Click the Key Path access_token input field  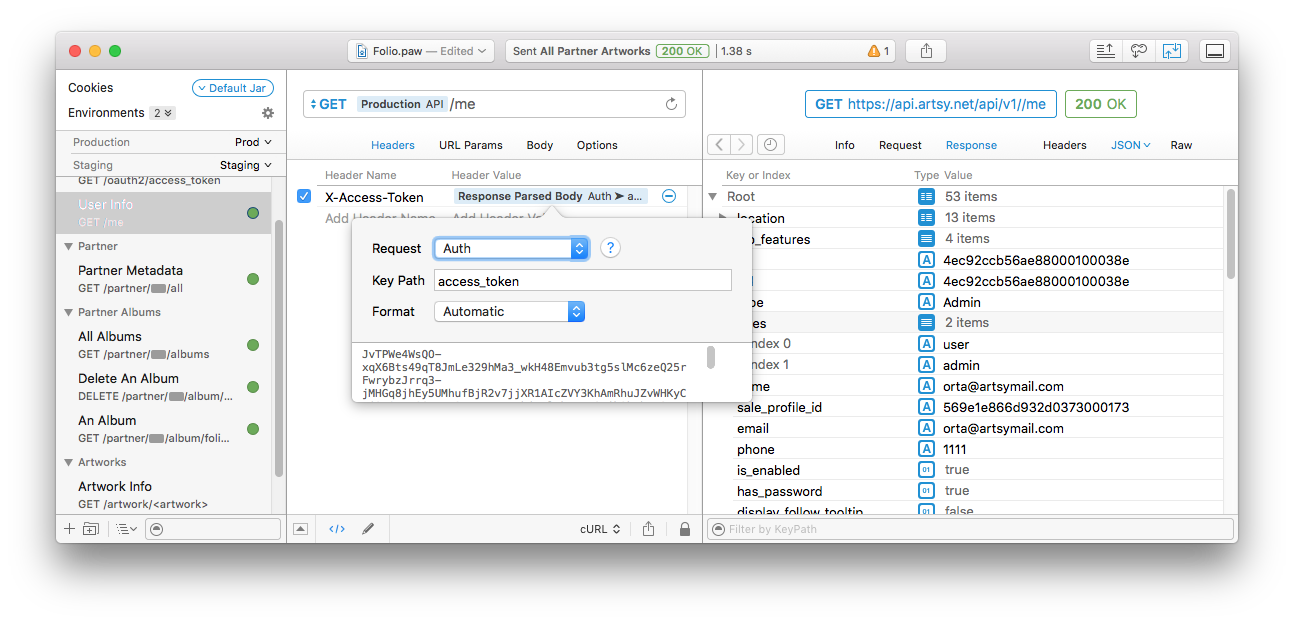point(583,281)
